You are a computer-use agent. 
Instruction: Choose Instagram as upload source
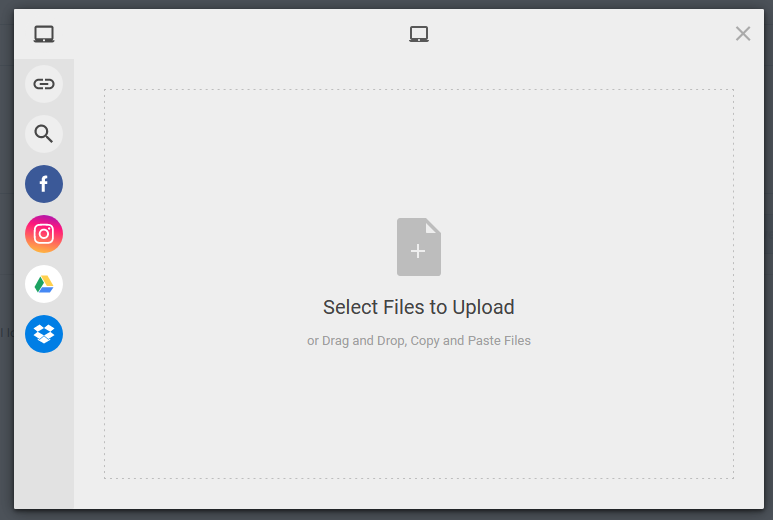click(44, 234)
